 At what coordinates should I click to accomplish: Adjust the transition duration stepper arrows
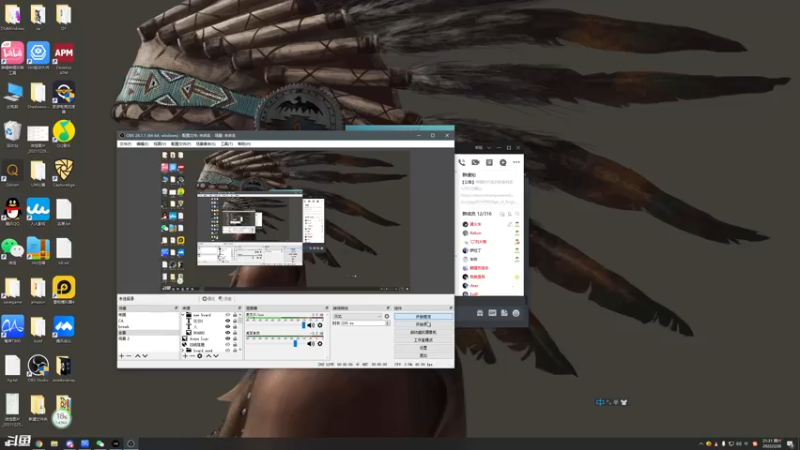388,323
